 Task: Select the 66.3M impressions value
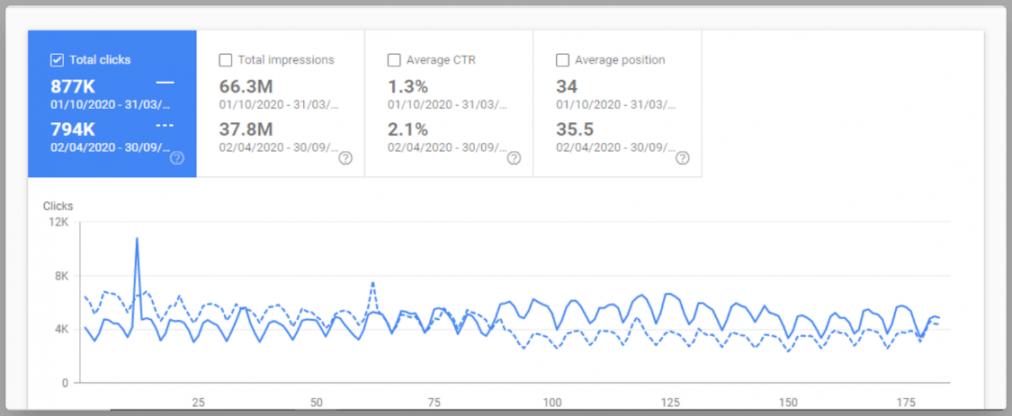(246, 86)
